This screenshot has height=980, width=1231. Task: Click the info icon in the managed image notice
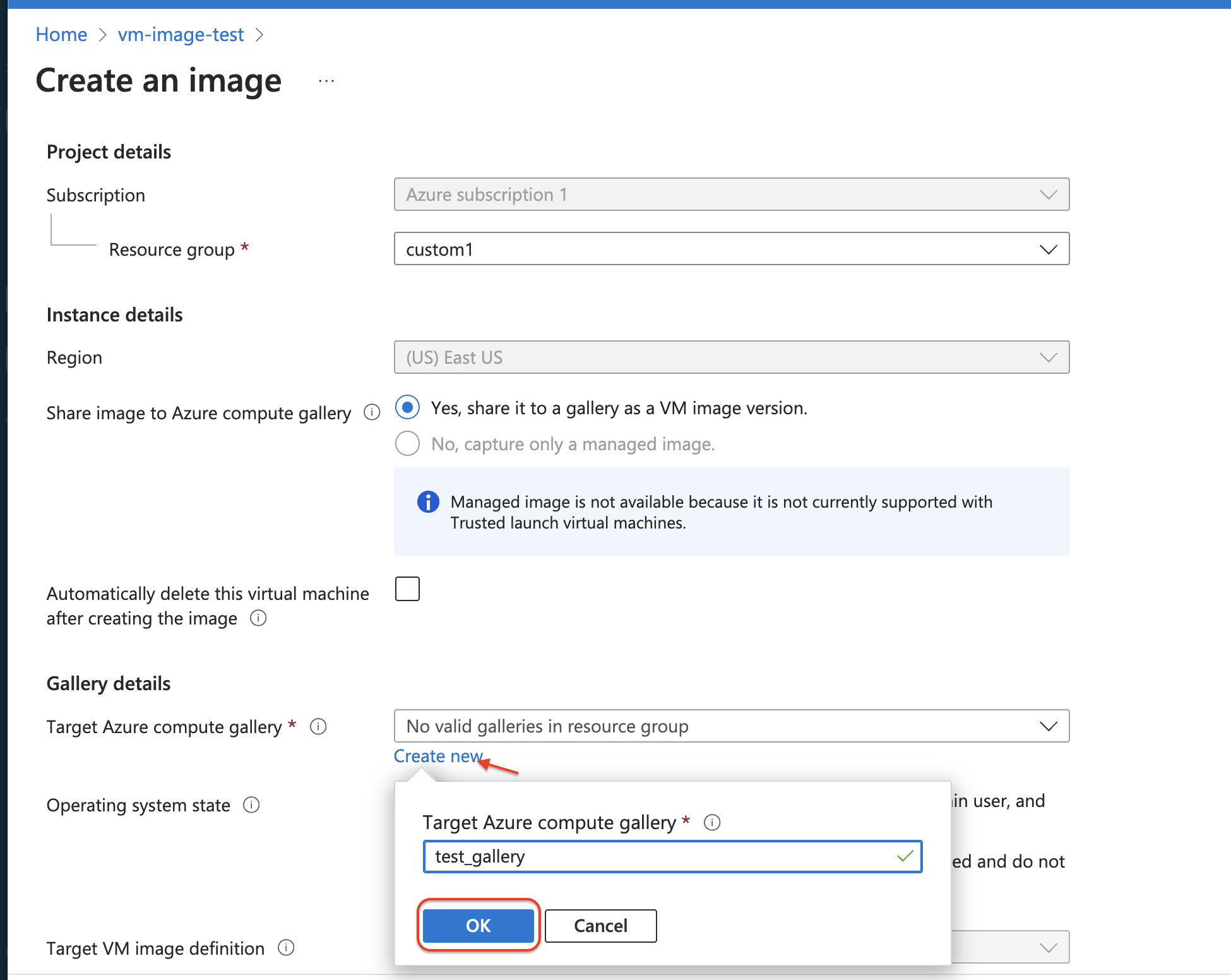[428, 502]
